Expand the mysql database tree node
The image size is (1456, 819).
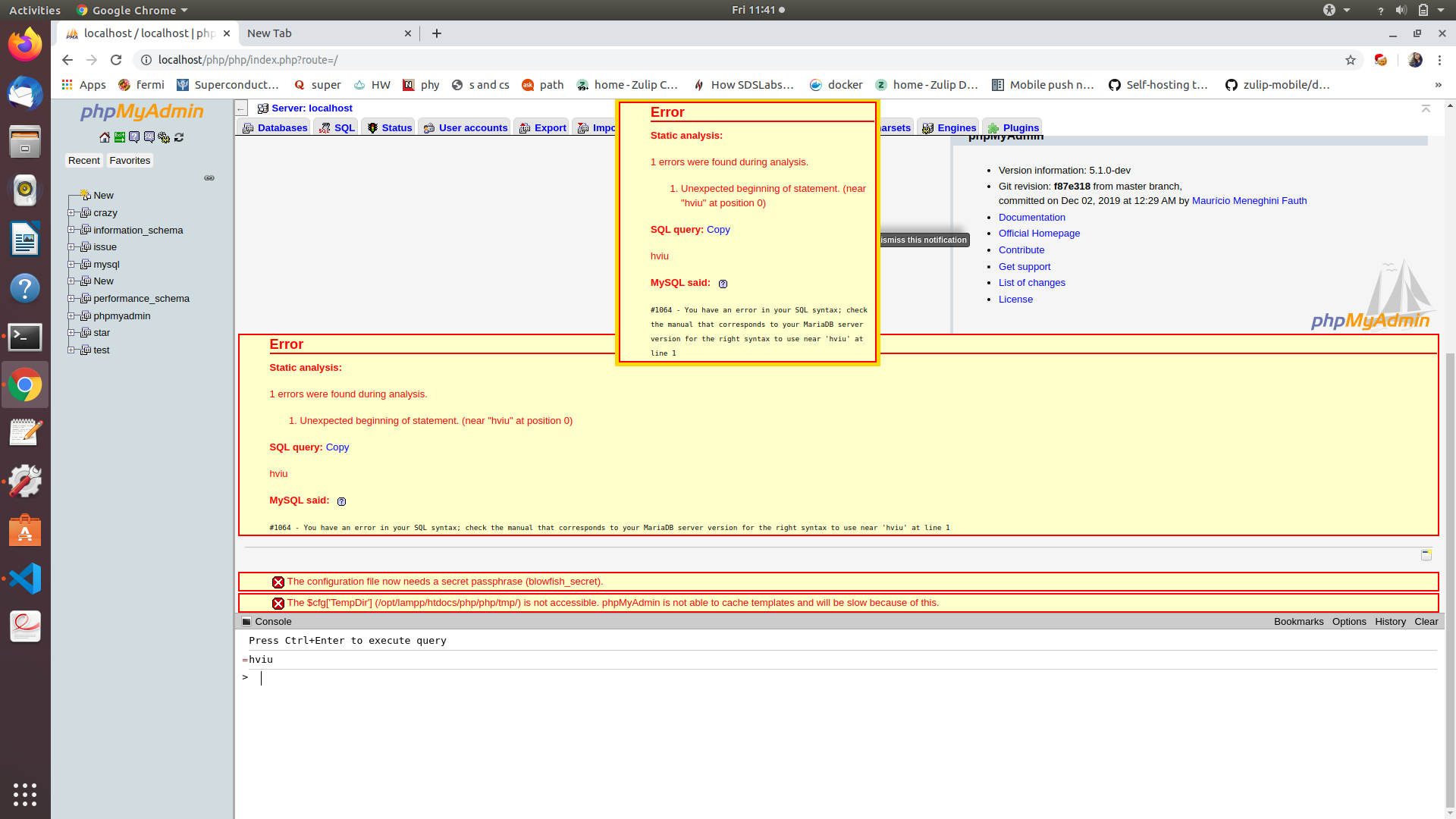pos(72,264)
